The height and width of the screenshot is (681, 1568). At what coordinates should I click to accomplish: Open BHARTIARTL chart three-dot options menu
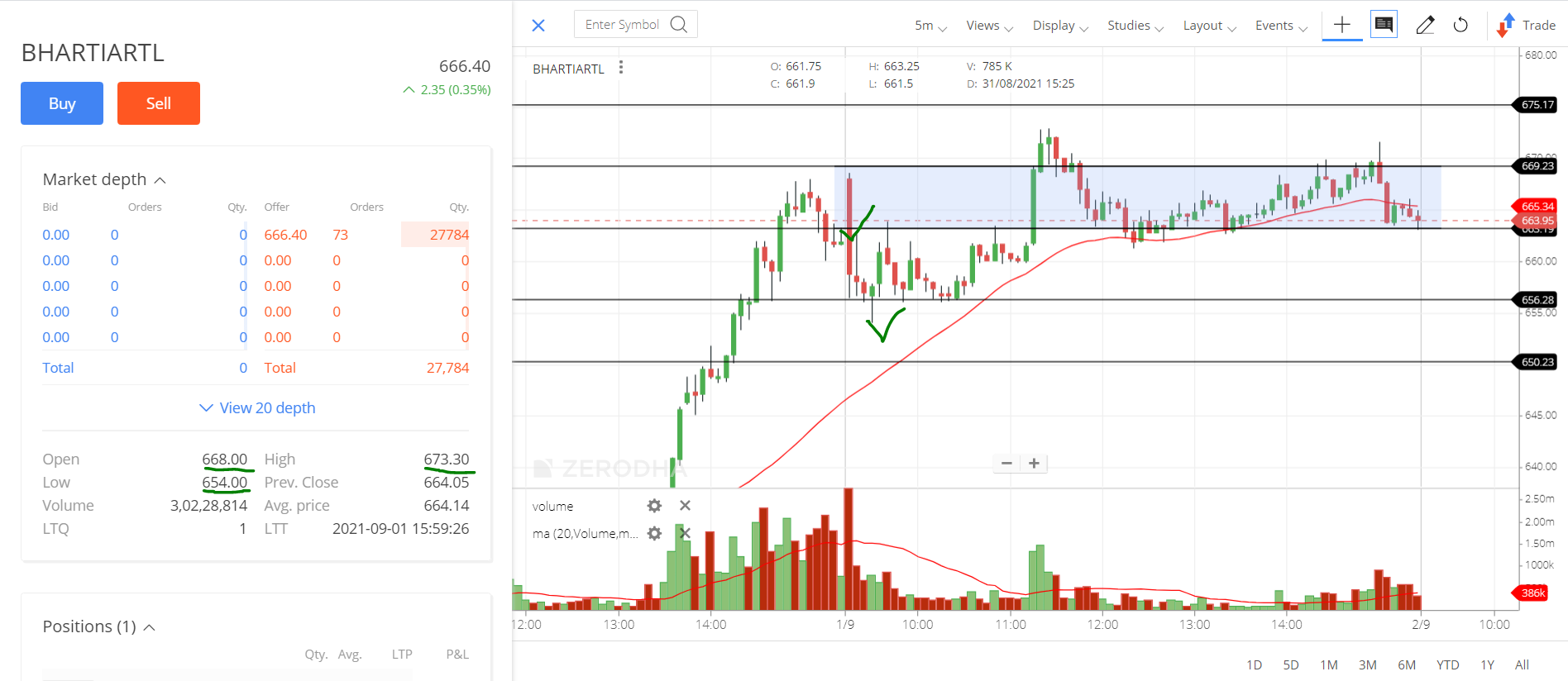pyautogui.click(x=621, y=68)
